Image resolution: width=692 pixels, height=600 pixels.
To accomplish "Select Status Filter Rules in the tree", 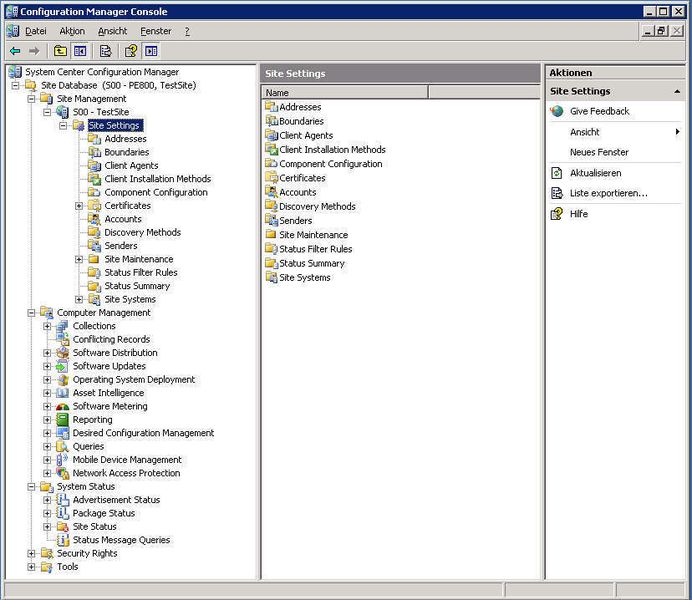I will click(x=141, y=273).
